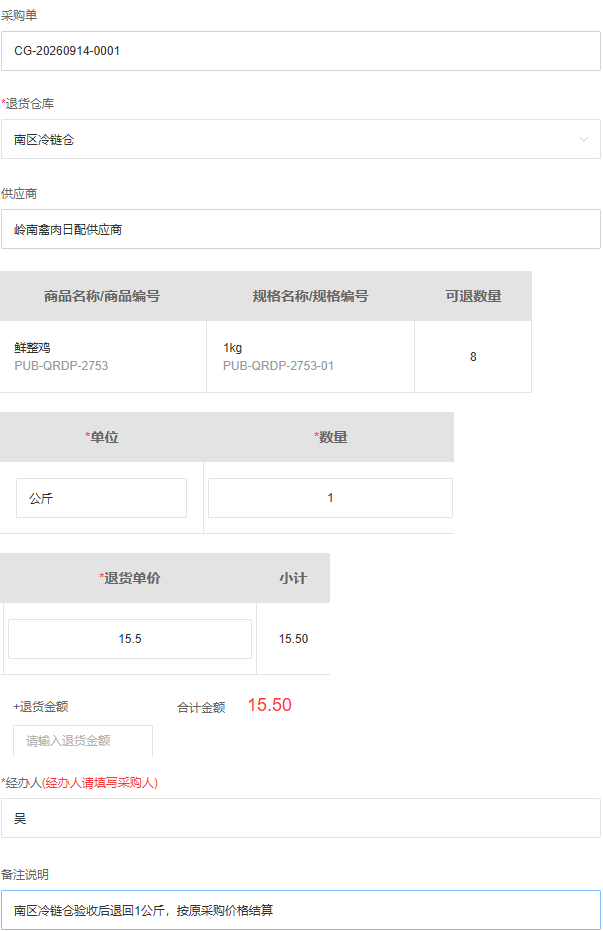Click the 小计 column header
This screenshot has width=603, height=931.
tap(293, 578)
